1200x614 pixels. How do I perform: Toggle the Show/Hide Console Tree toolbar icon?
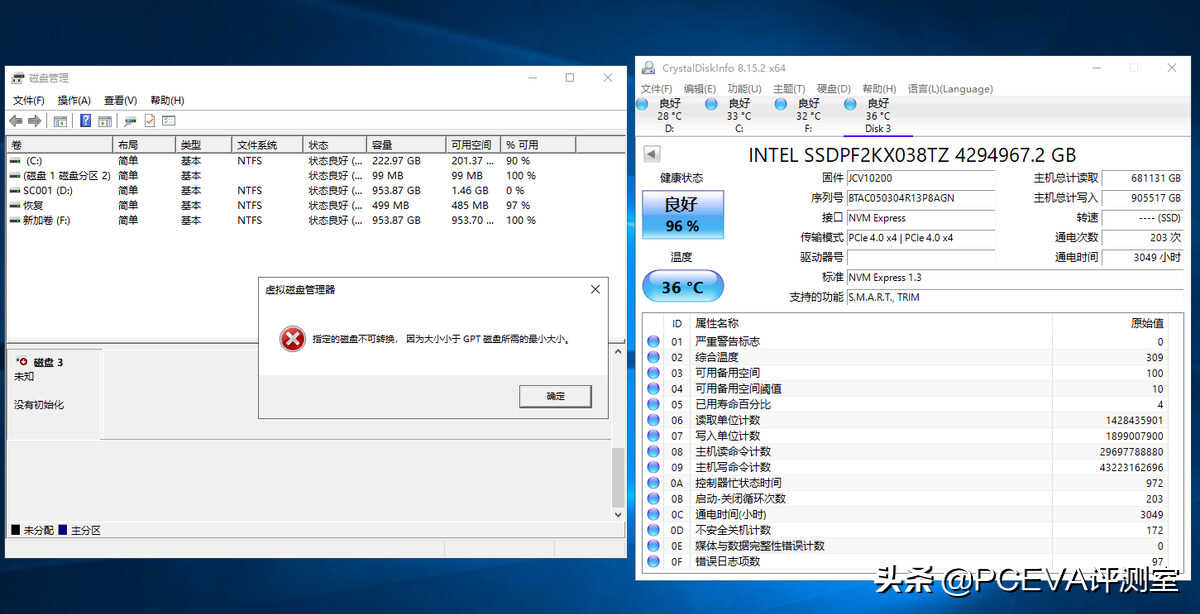[x=60, y=121]
